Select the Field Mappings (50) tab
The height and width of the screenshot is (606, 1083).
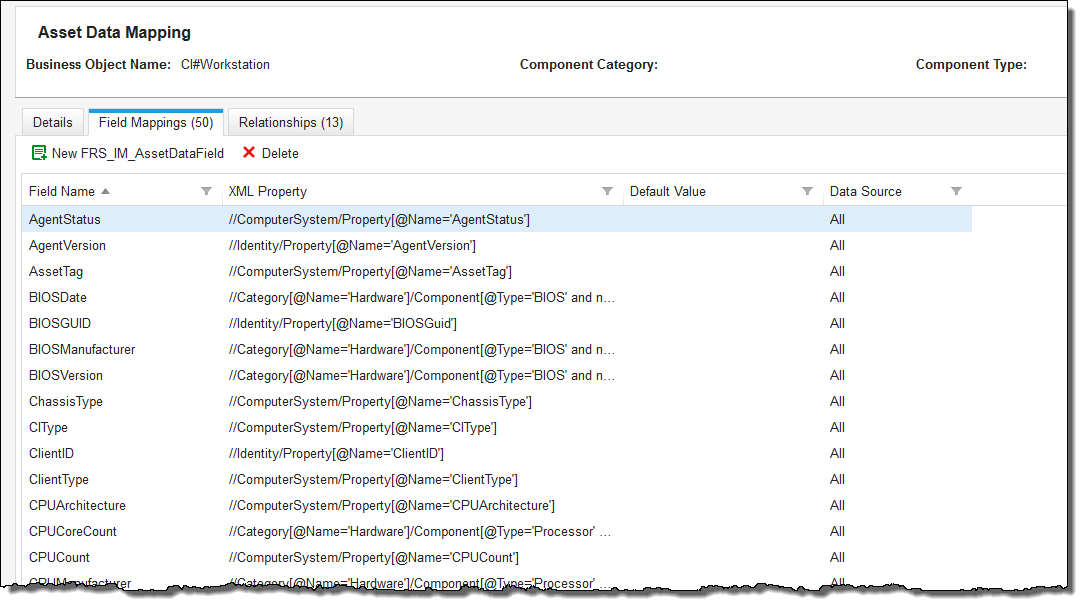pos(155,122)
